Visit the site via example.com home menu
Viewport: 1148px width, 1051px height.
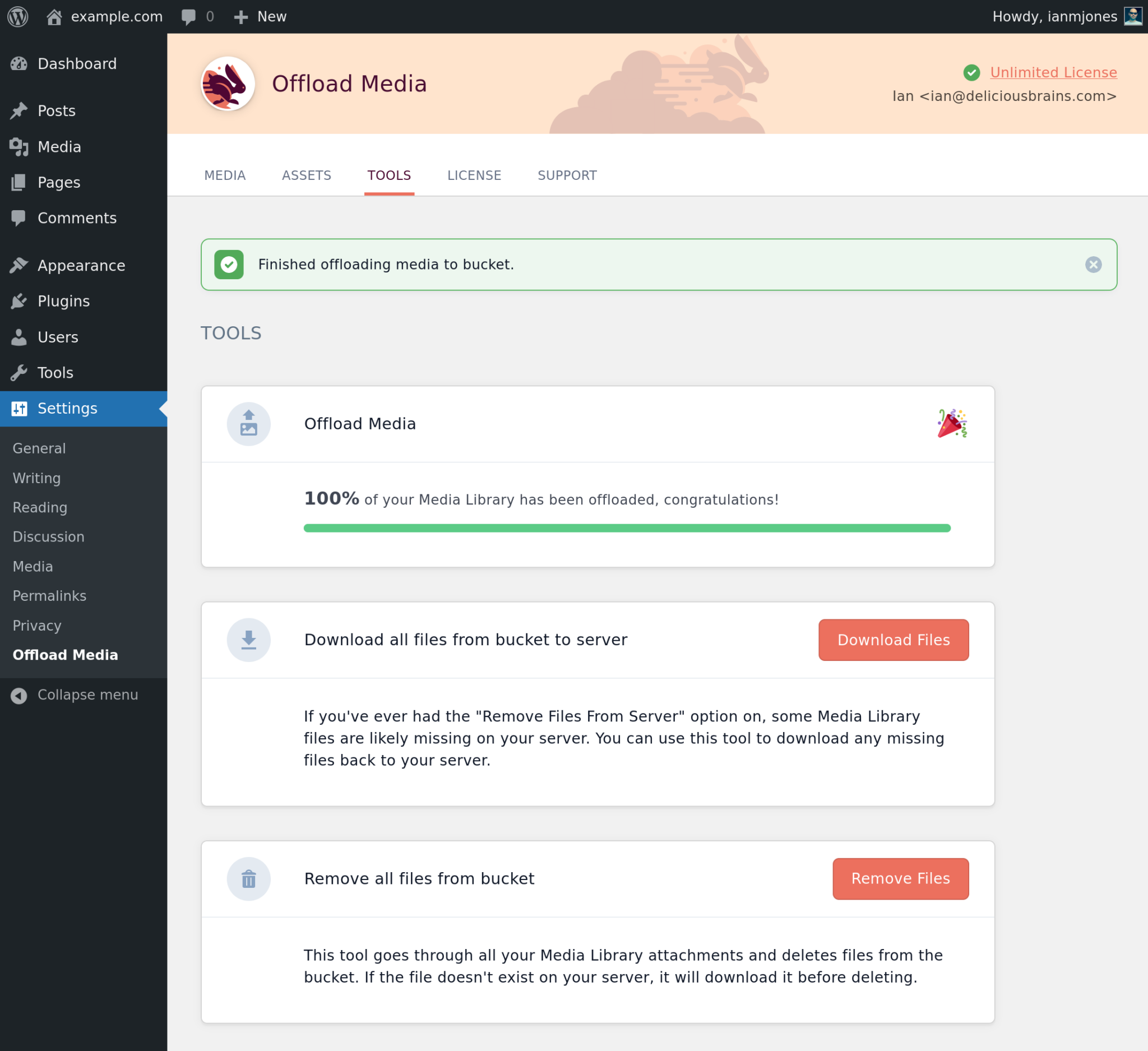pyautogui.click(x=105, y=16)
